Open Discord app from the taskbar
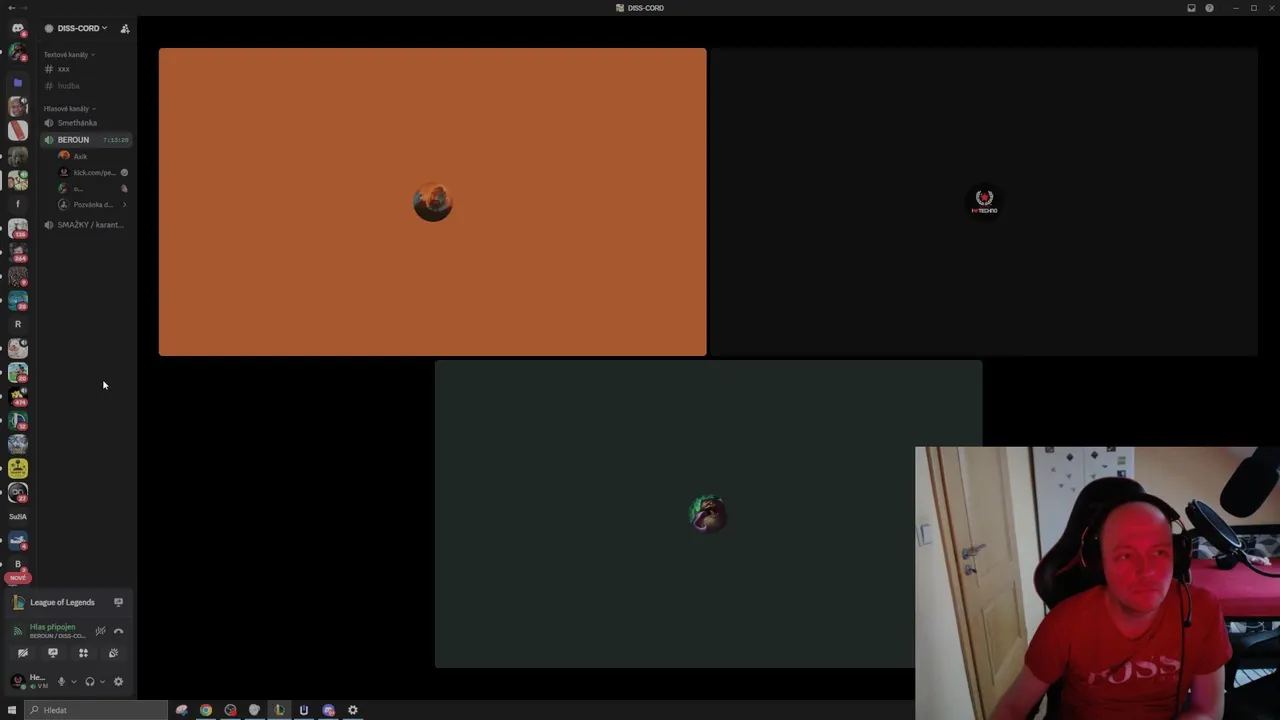This screenshot has width=1280, height=720. coord(329,710)
